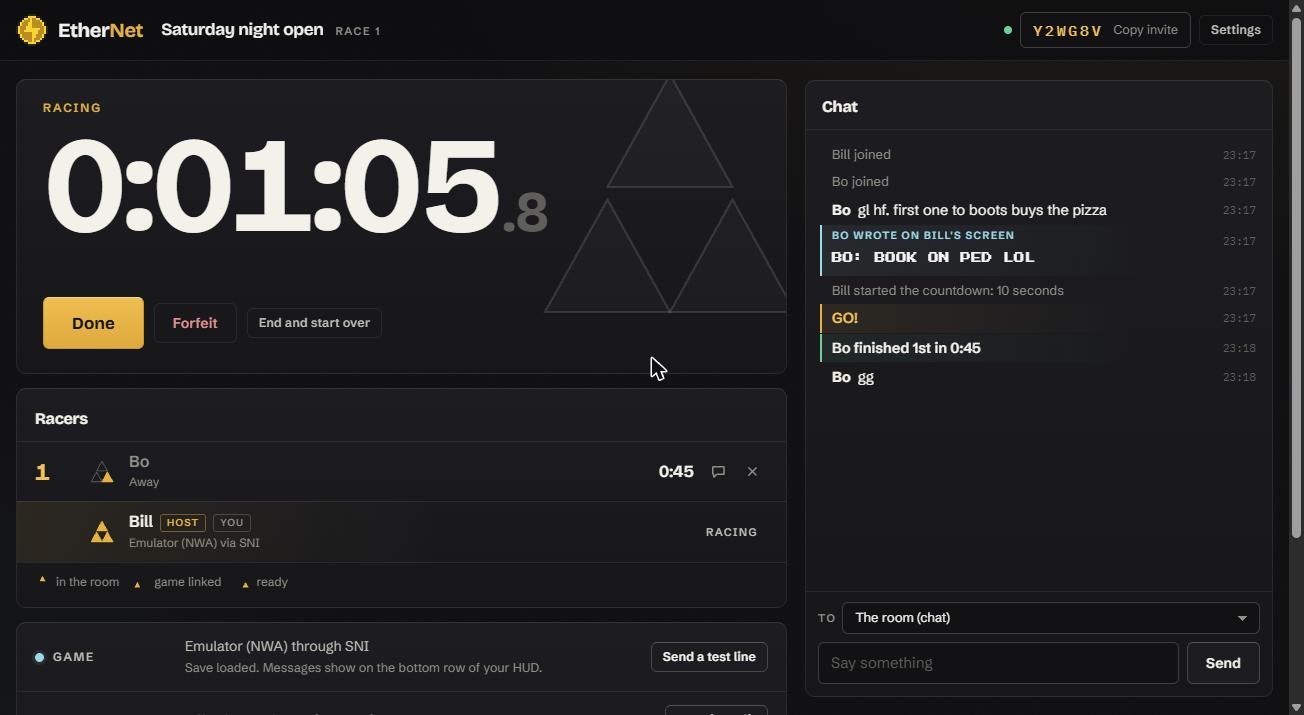The width and height of the screenshot is (1304, 715).
Task: Click the EtherNet lightning logo icon
Action: (x=32, y=30)
